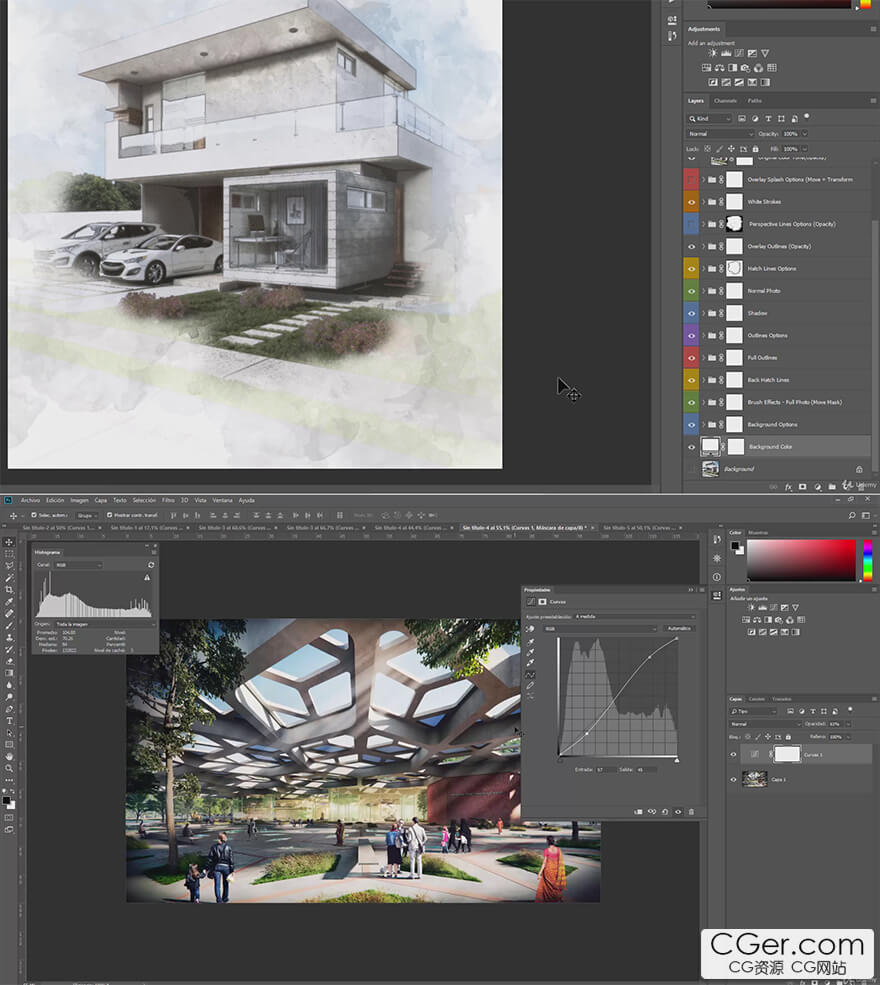The height and width of the screenshot is (985, 880).
Task: Hide the White Strokes layer group
Action: [x=692, y=202]
